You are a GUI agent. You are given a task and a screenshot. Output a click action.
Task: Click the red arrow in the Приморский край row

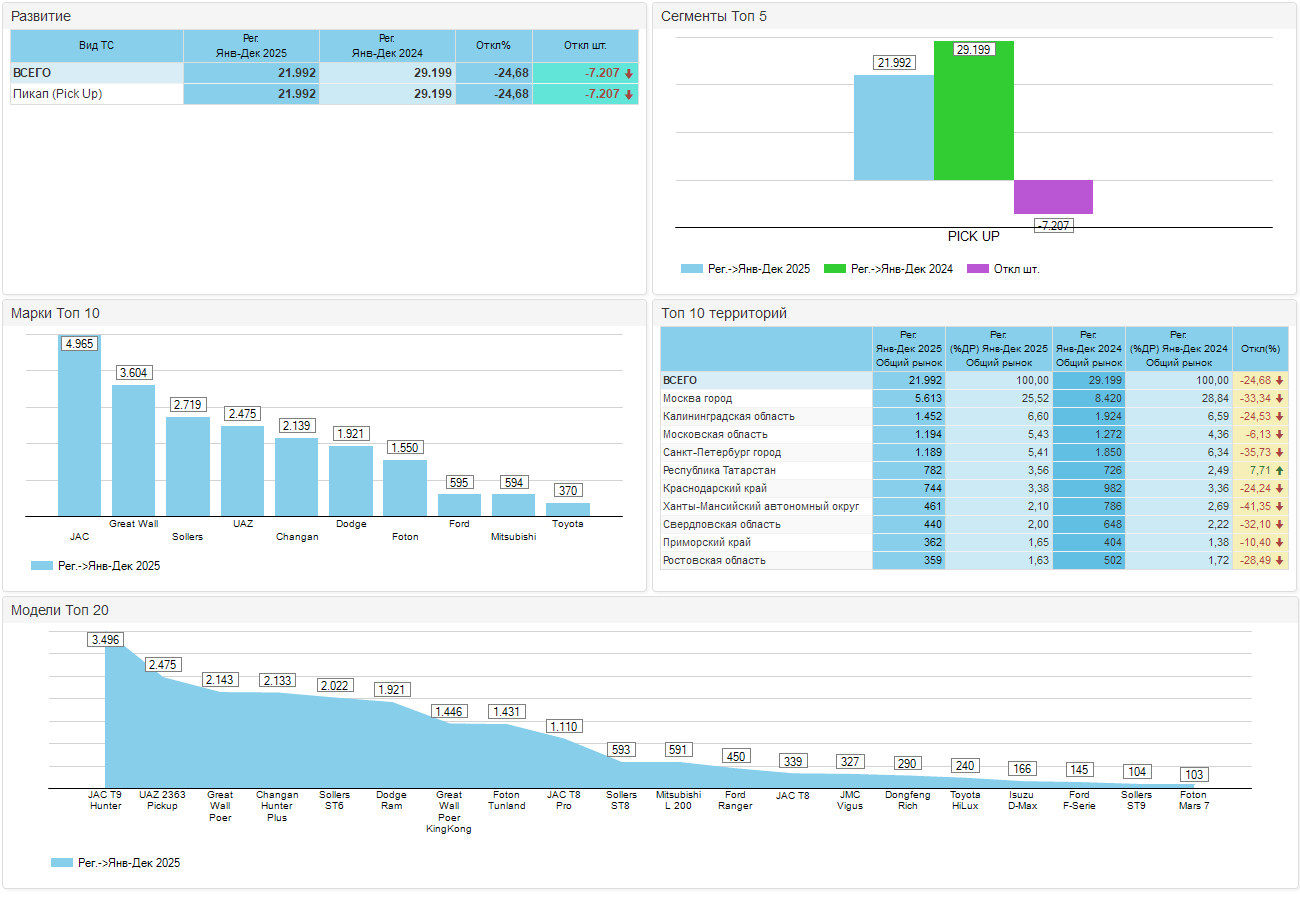coord(1279,543)
